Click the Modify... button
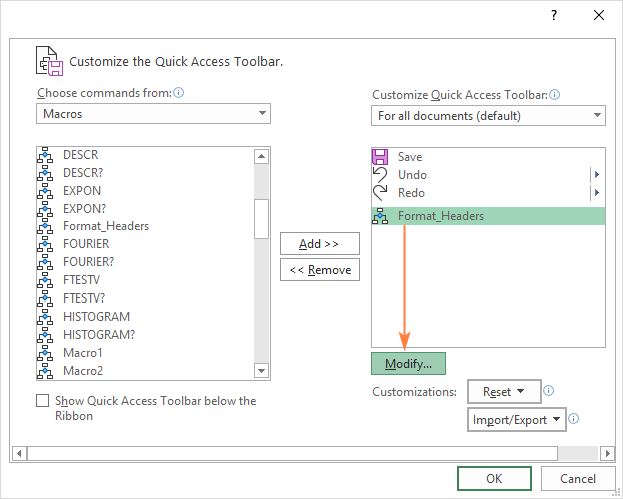 408,363
